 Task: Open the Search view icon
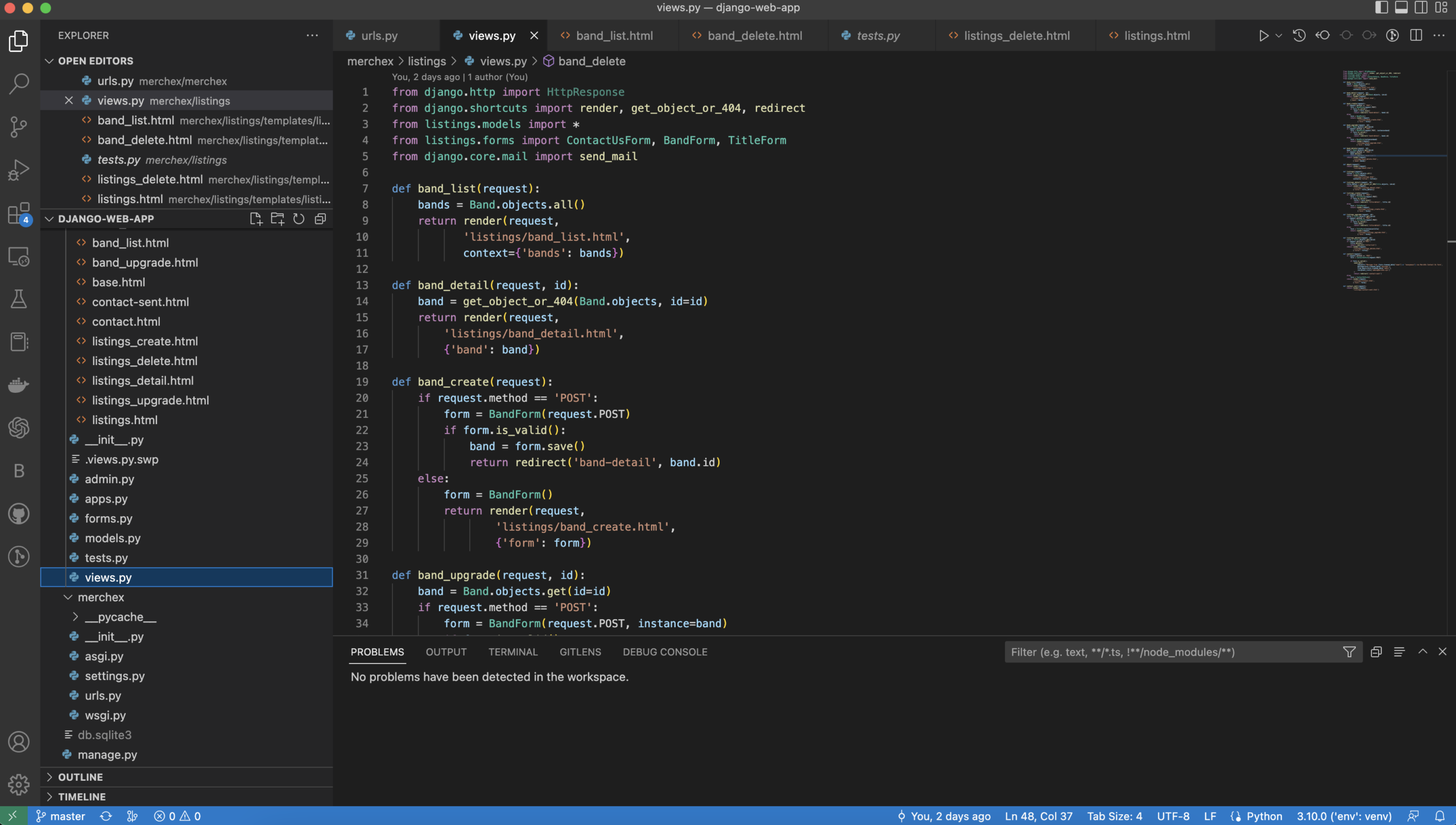coord(19,84)
